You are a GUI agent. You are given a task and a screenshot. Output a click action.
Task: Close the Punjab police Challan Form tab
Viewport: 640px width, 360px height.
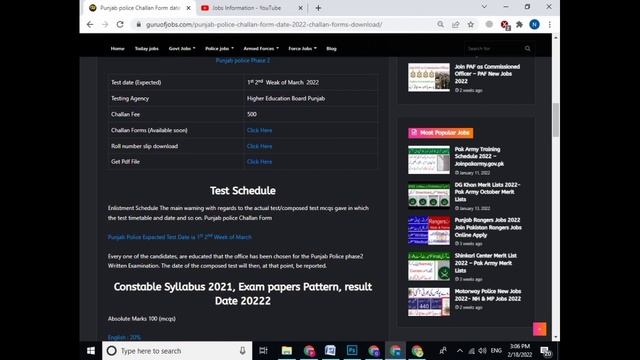(189, 8)
